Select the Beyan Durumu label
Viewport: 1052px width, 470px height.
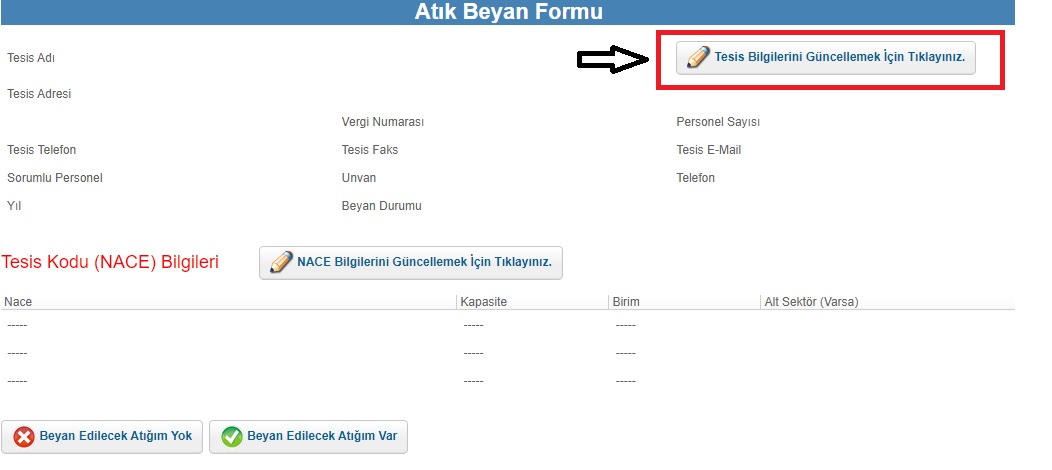[381, 206]
